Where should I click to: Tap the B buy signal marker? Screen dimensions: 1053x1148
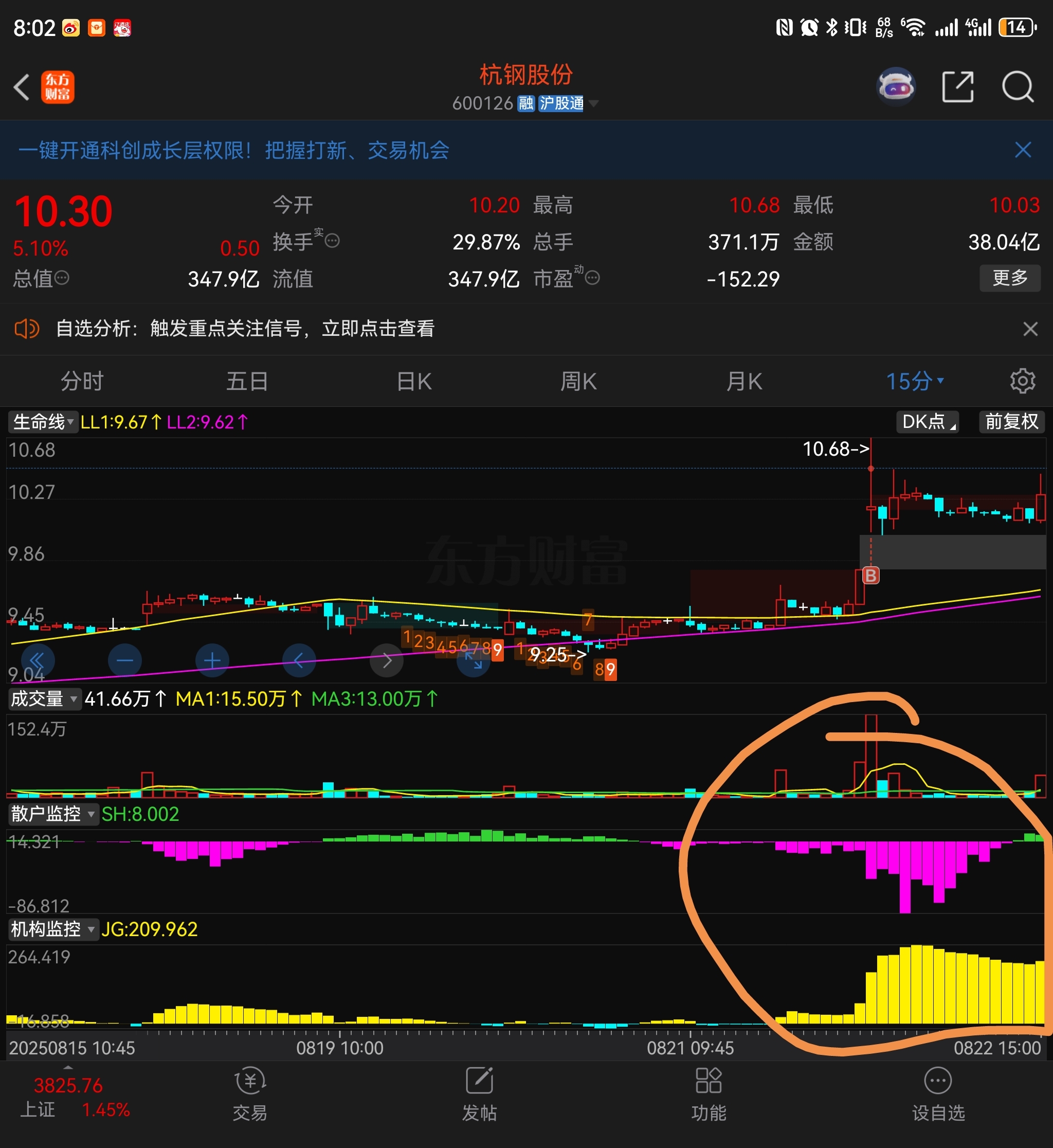[x=870, y=576]
